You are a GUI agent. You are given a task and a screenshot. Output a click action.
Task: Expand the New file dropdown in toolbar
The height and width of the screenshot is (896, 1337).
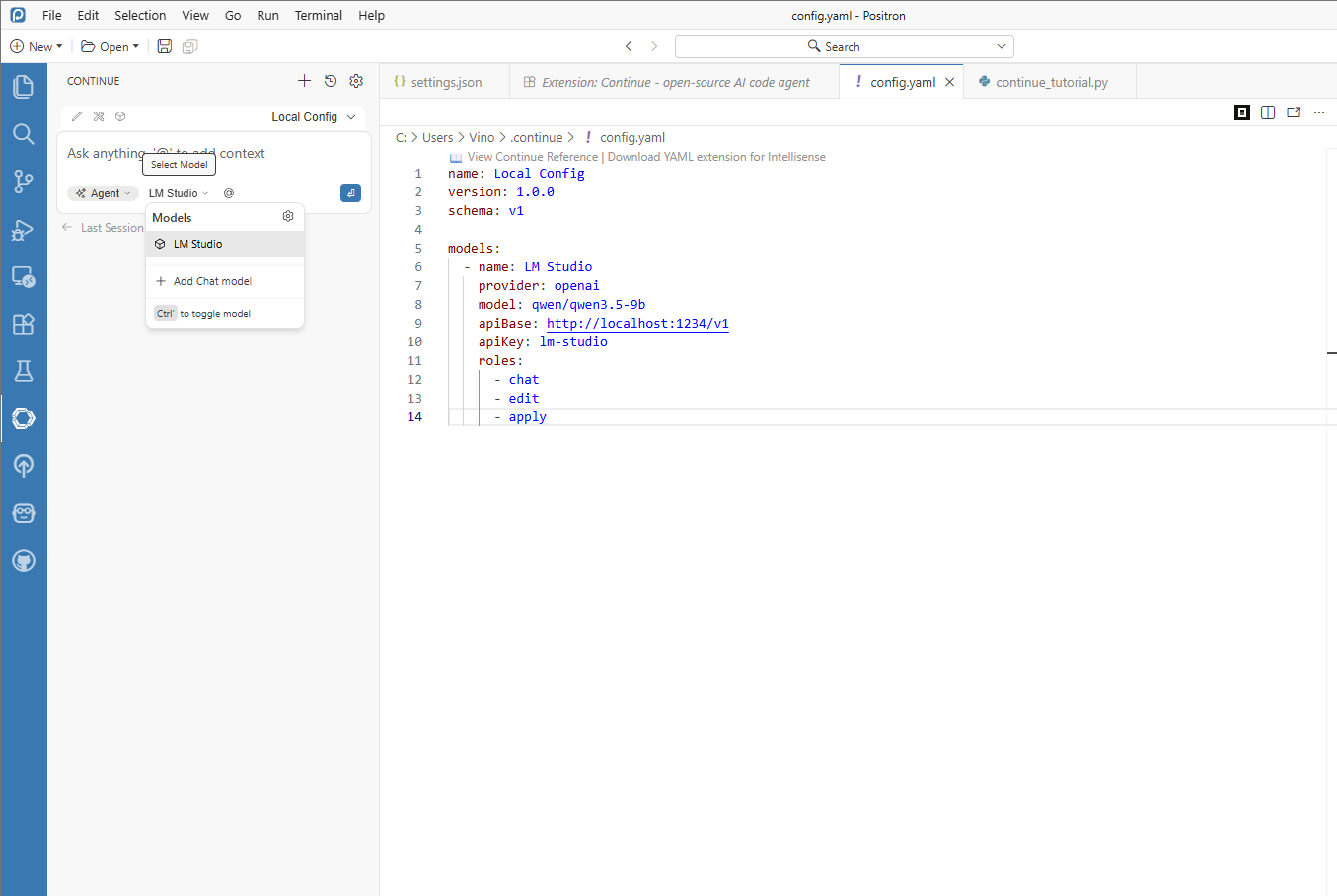click(x=37, y=46)
